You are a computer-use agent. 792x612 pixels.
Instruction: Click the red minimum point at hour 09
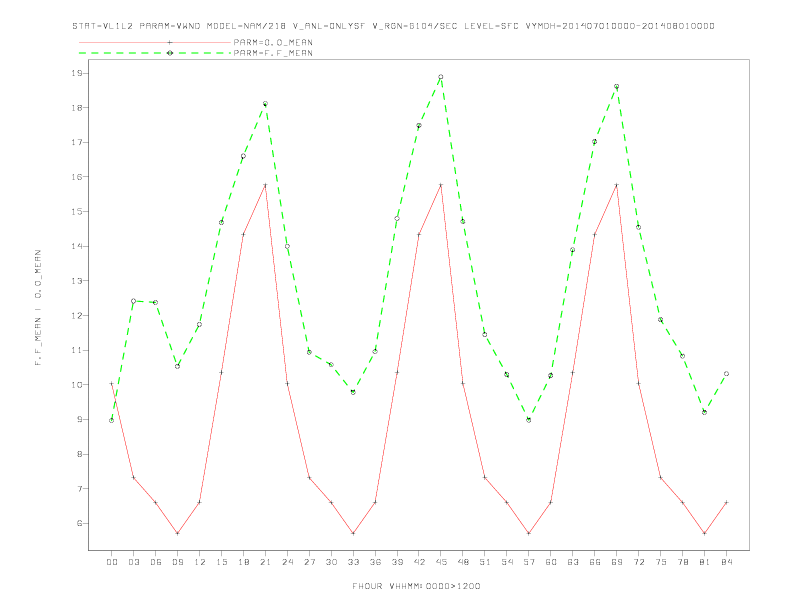[177, 533]
